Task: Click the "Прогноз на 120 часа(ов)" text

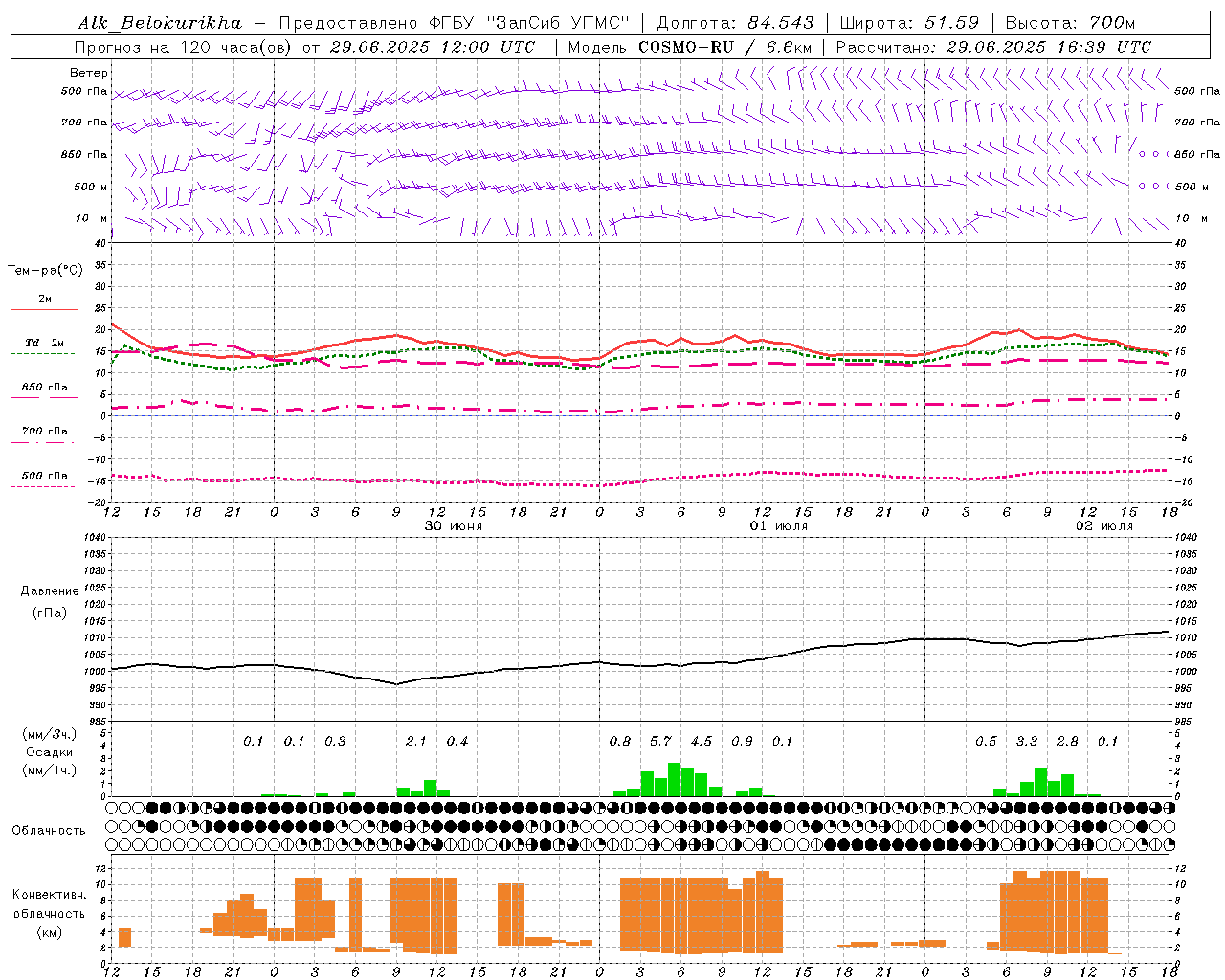Action: (184, 47)
